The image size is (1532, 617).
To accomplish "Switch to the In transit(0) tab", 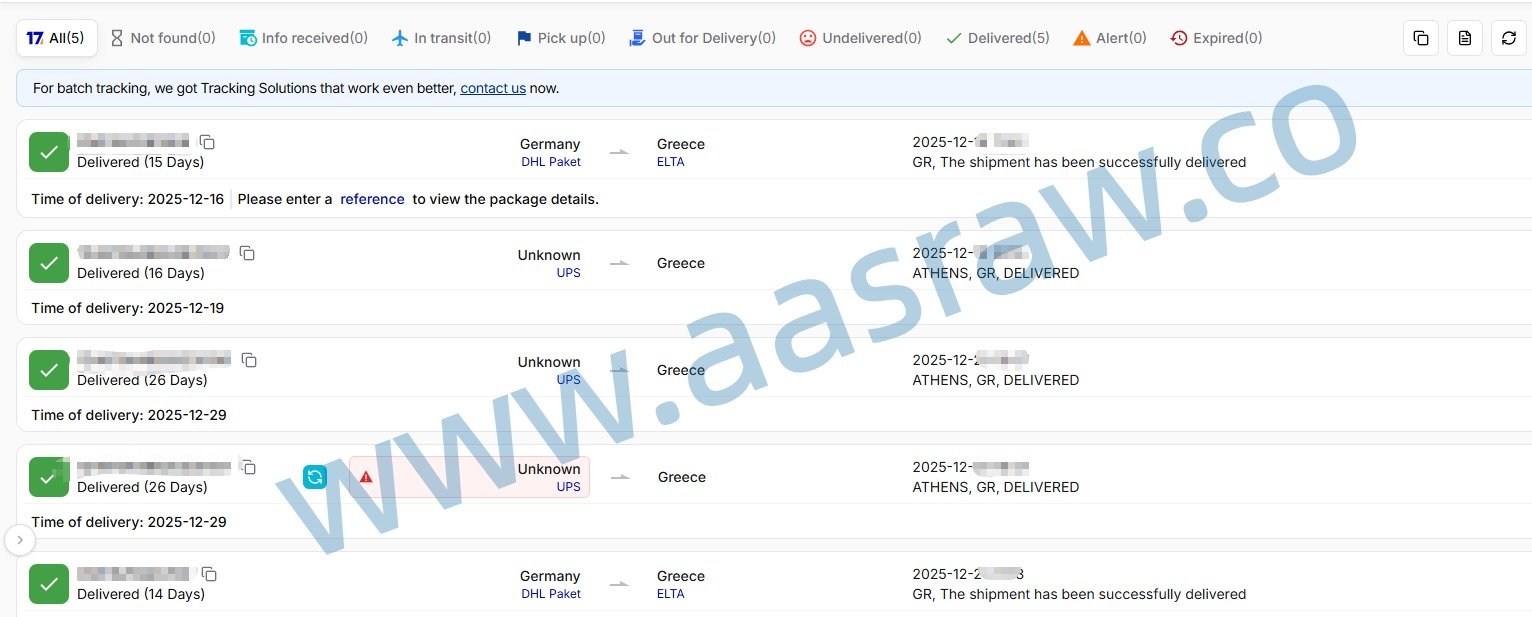I will [x=441, y=38].
